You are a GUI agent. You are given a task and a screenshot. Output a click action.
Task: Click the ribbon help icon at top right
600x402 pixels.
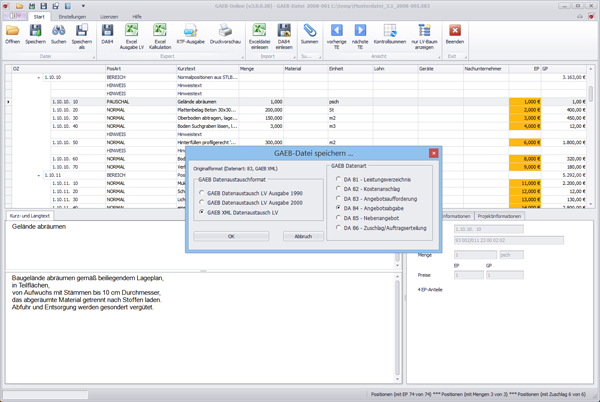592,16
